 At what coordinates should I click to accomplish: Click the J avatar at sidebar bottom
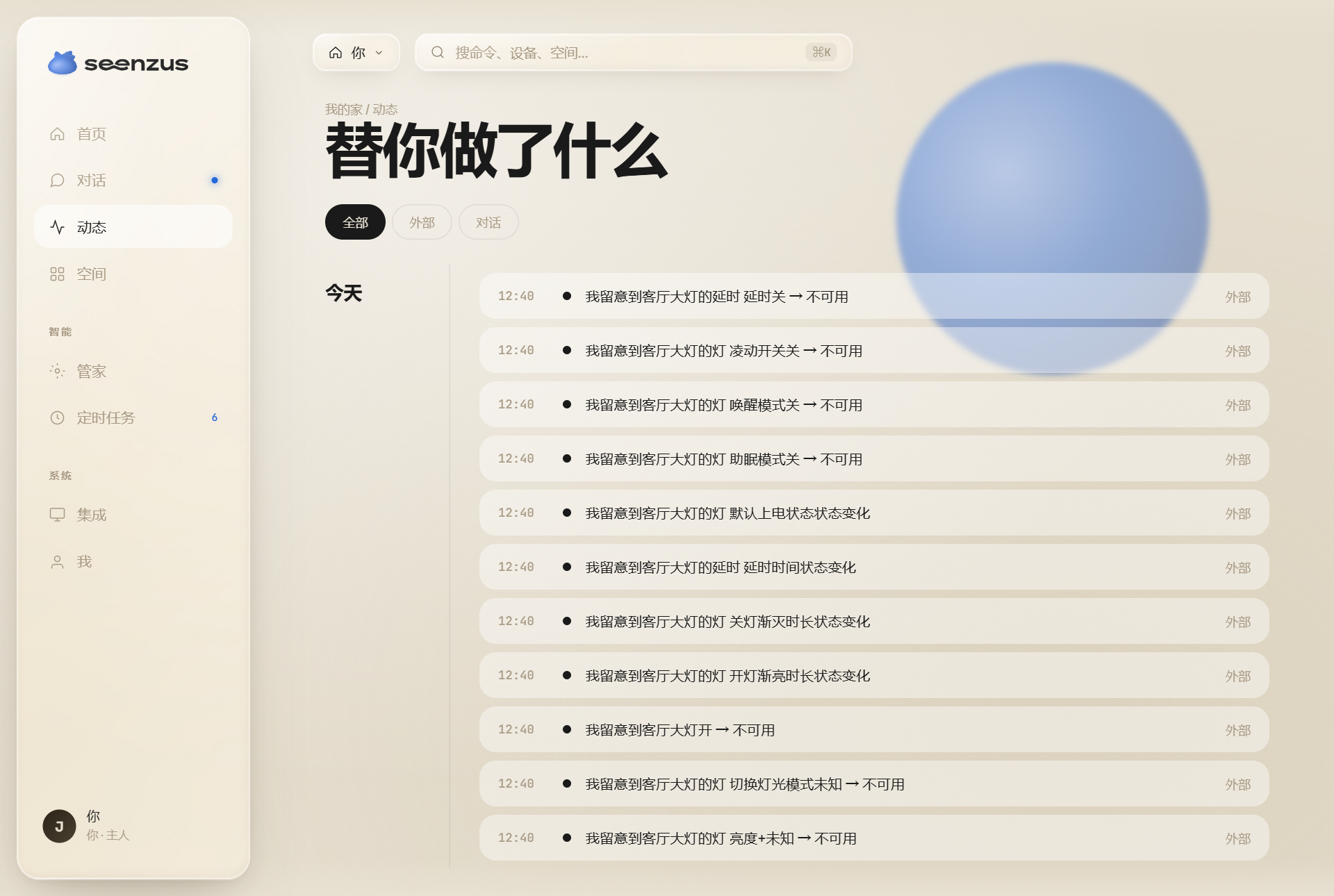59,826
